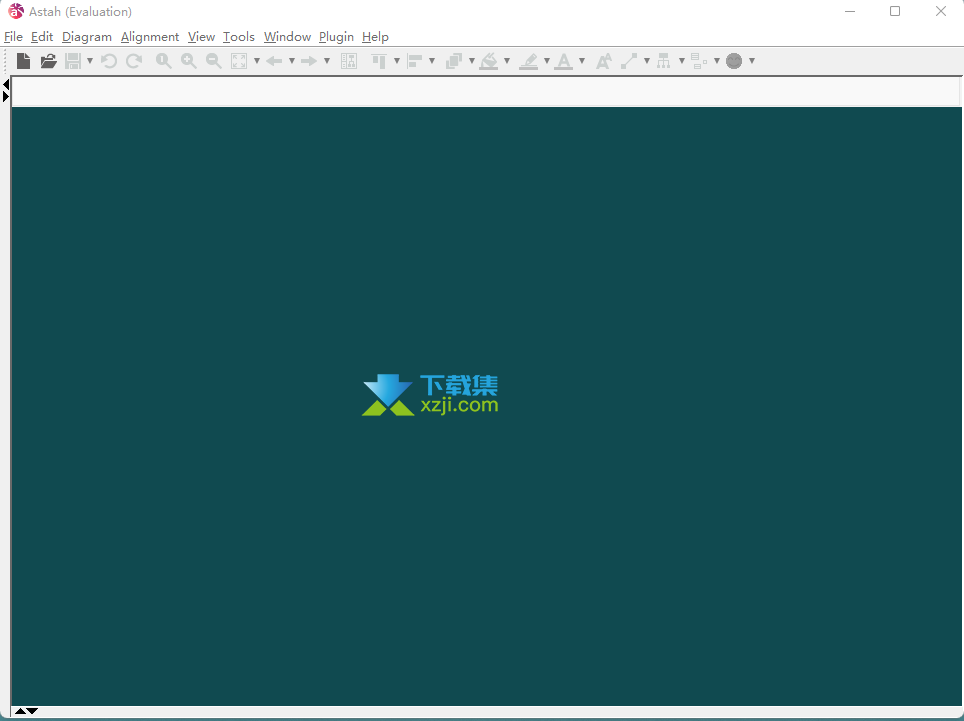Click the Fill Color bucket icon
This screenshot has height=721, width=964.
[x=489, y=61]
